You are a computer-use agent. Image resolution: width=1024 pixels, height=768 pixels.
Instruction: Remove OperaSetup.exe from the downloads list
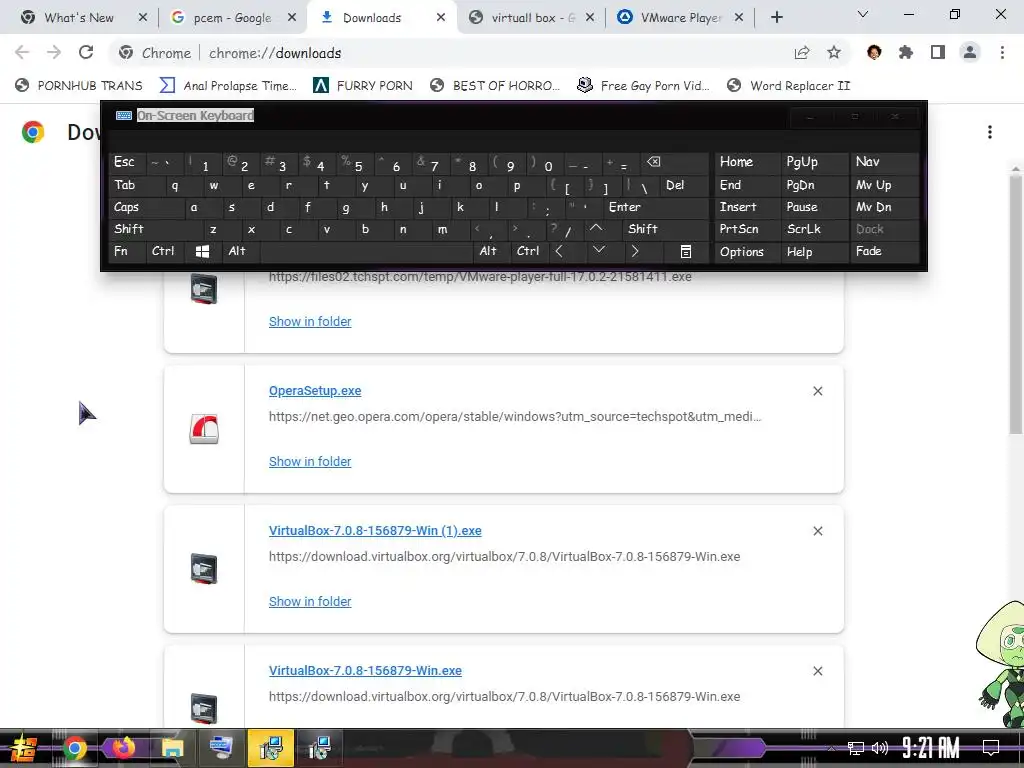818,391
